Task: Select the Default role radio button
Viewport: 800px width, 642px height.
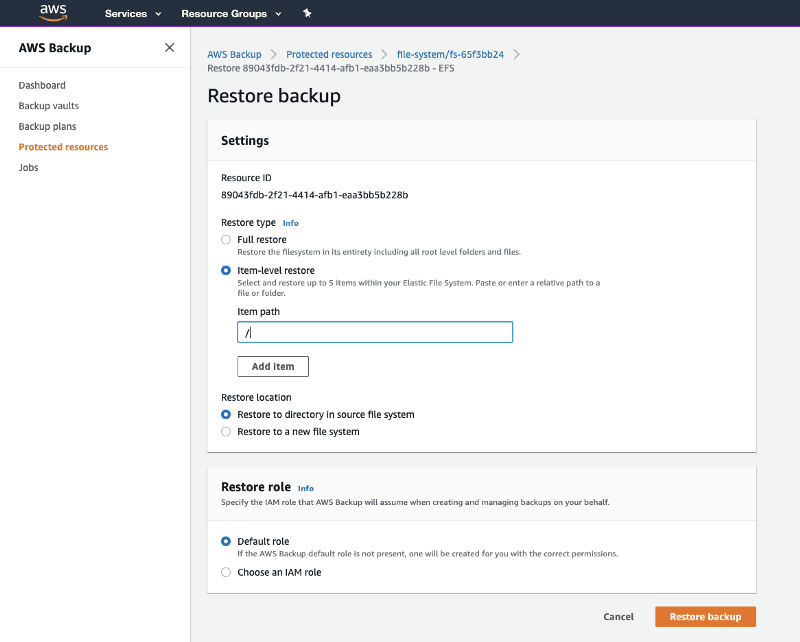Action: 226,541
